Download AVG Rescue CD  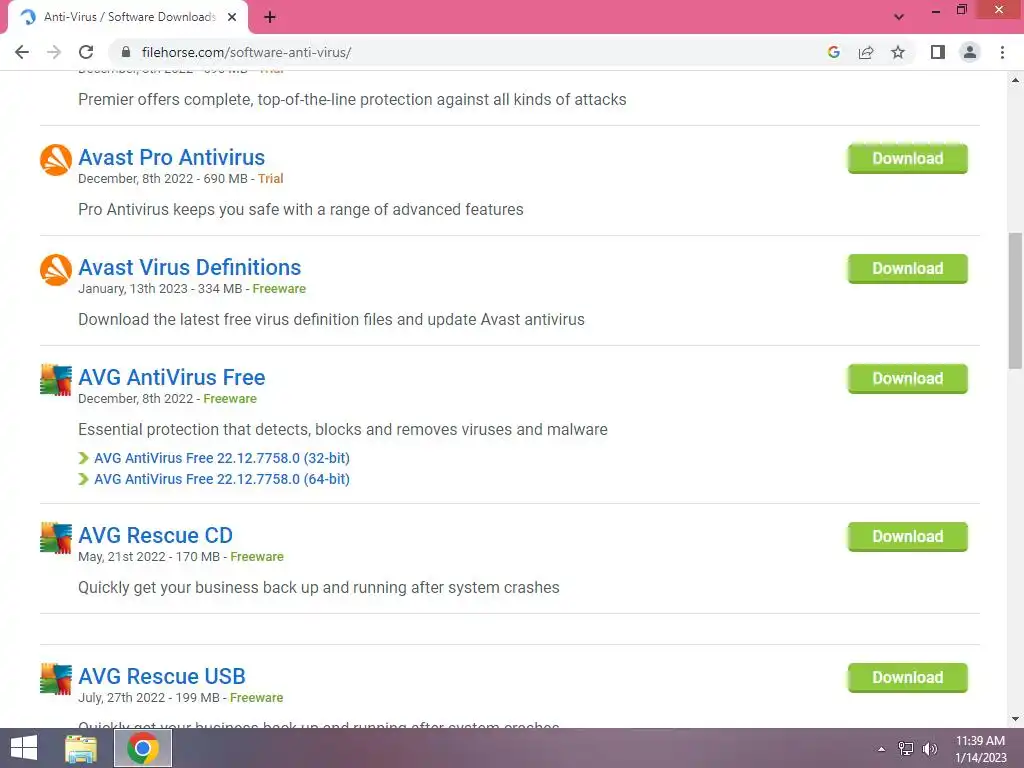pos(907,537)
